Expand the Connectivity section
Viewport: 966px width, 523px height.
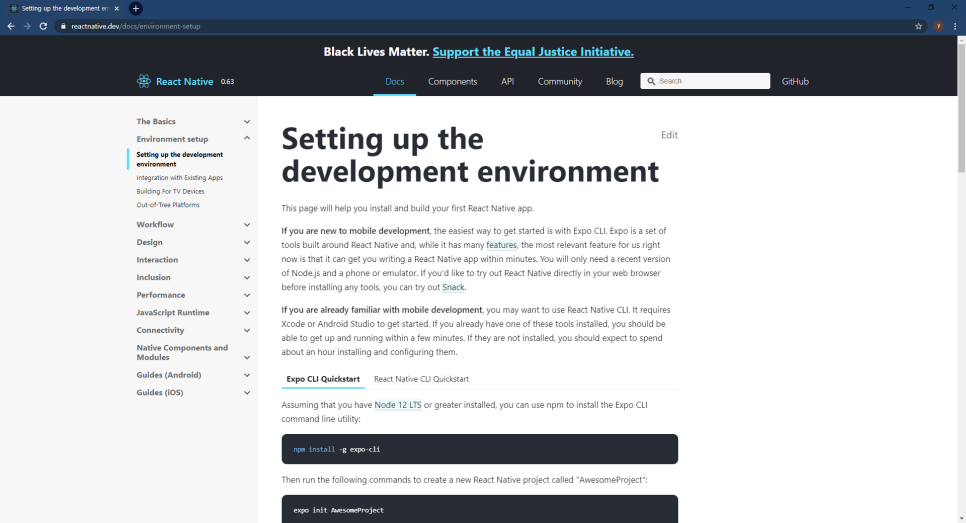pos(193,330)
